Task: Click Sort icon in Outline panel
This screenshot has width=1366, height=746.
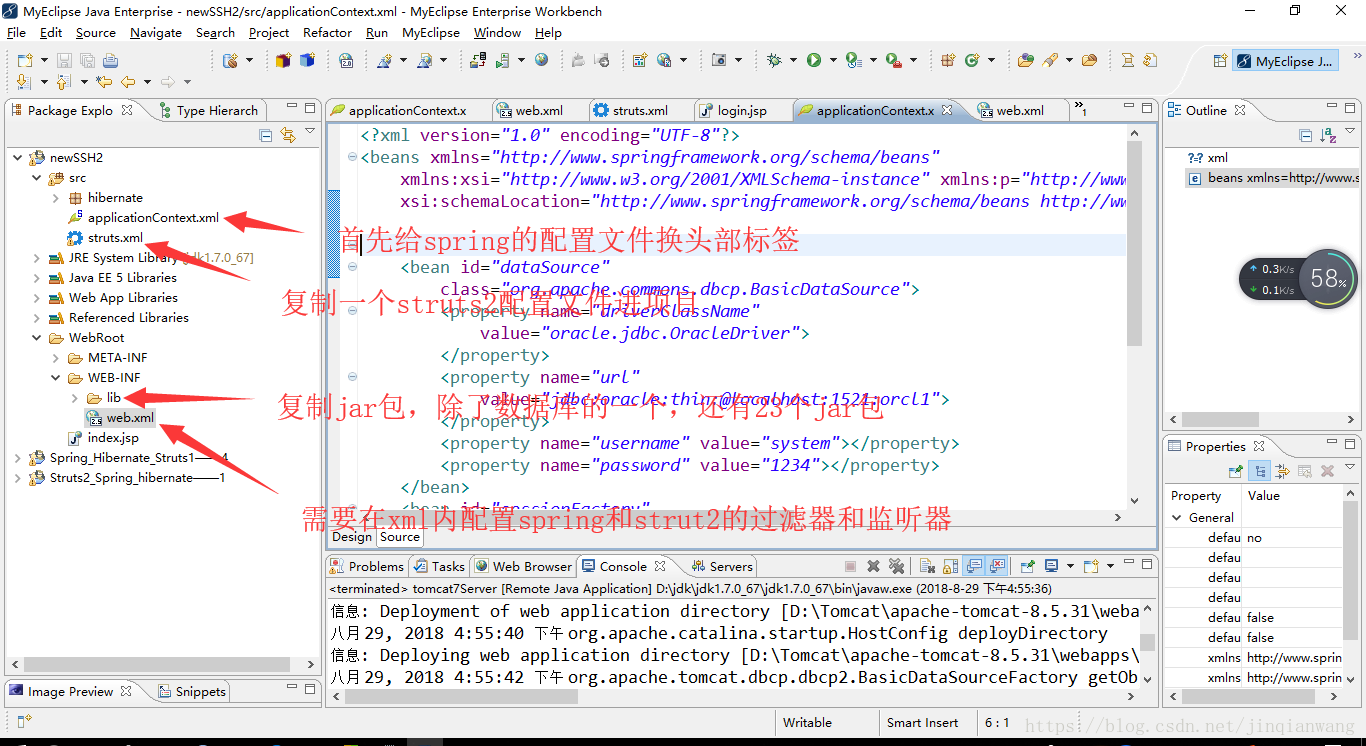Action: [1328, 135]
